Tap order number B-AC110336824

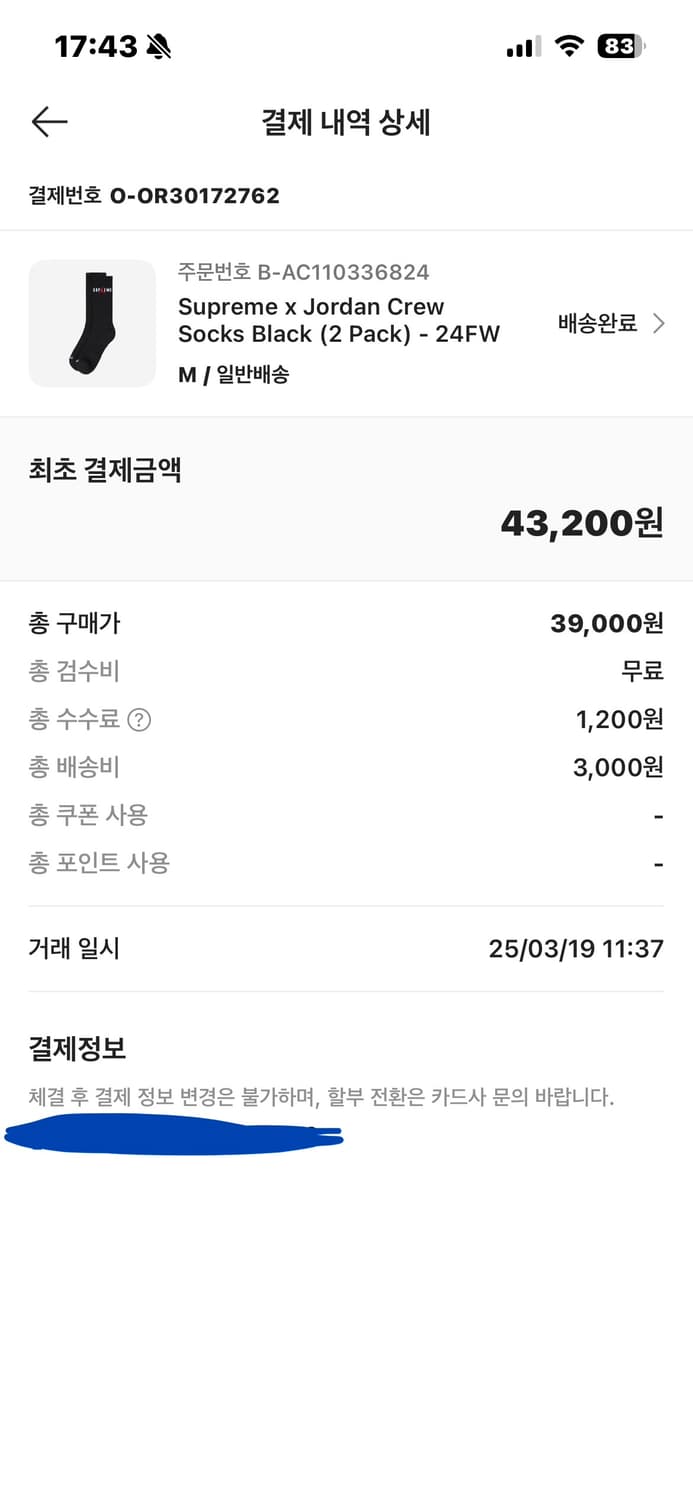tap(303, 271)
